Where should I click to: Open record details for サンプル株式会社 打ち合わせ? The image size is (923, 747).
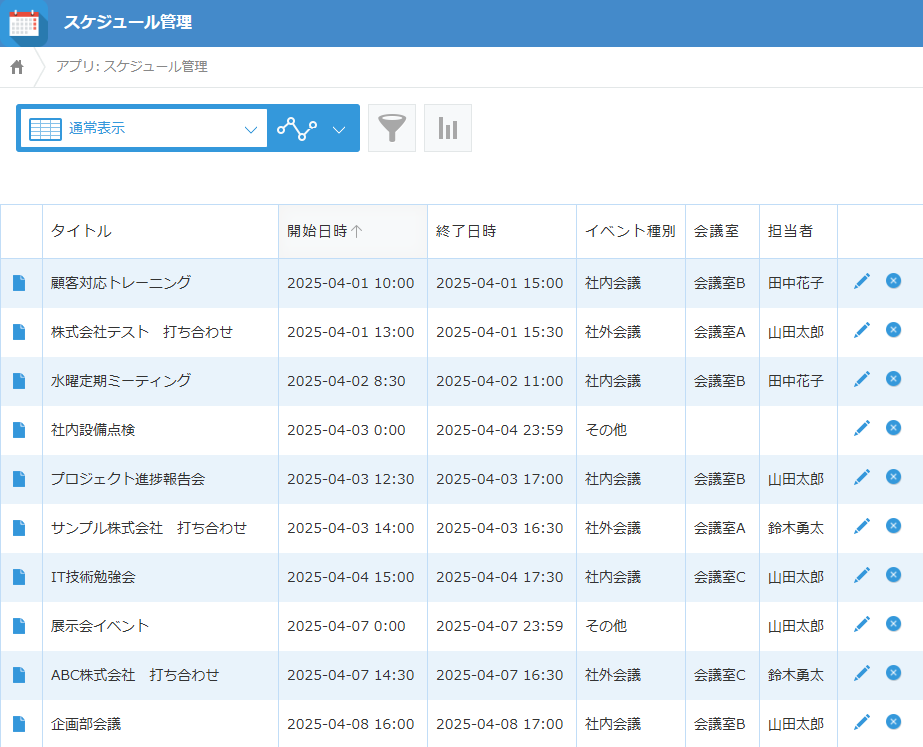[19, 527]
